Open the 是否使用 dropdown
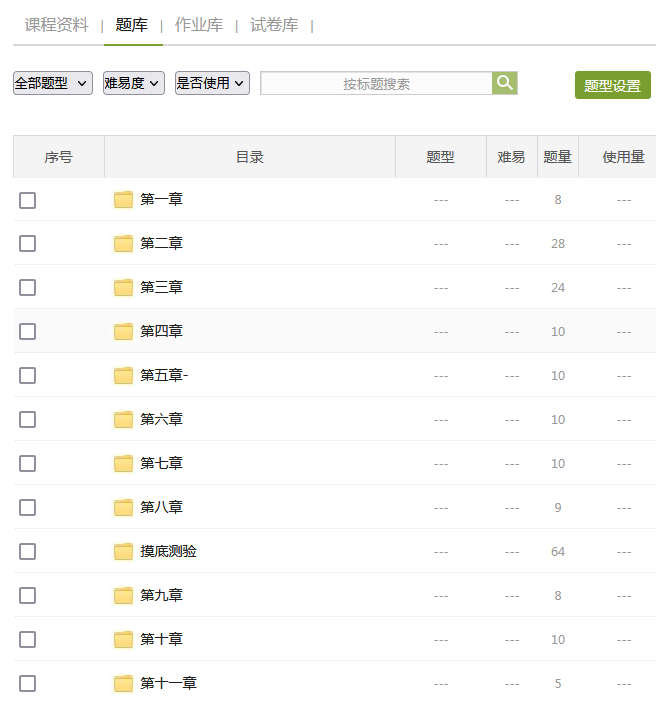656x701 pixels. pos(212,83)
